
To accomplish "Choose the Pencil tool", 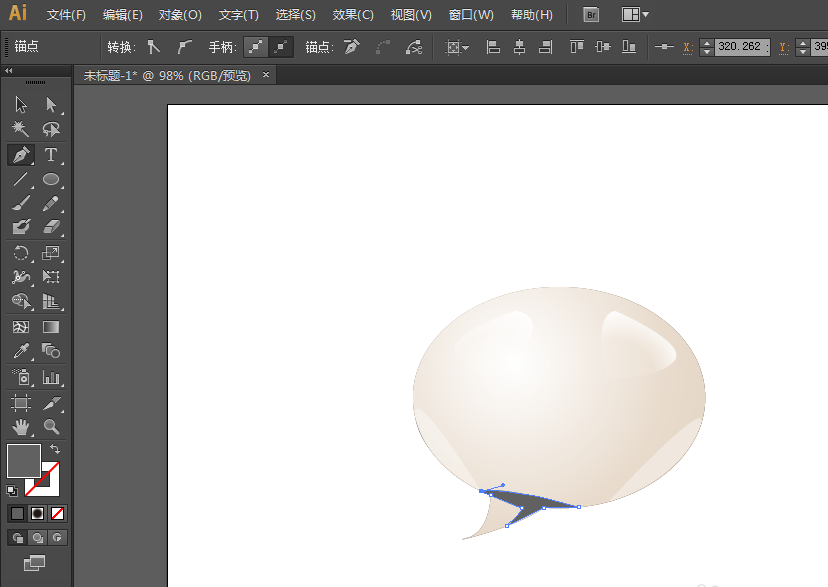I will [51, 203].
